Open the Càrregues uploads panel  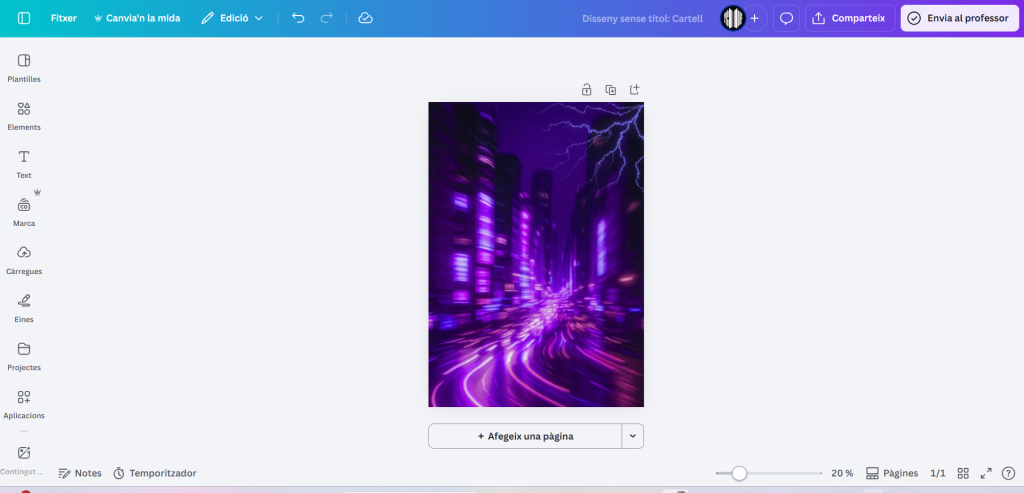coord(24,258)
